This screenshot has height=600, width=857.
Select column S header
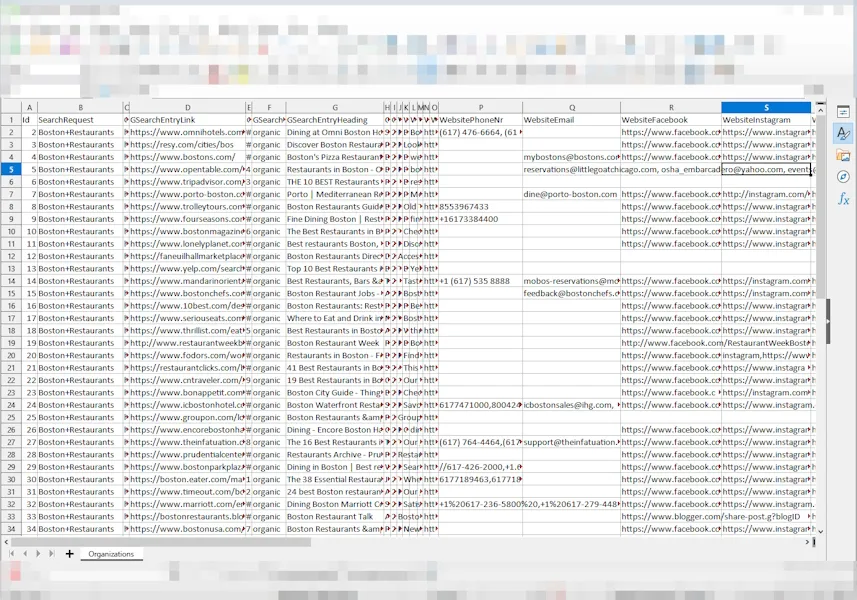pyautogui.click(x=766, y=107)
